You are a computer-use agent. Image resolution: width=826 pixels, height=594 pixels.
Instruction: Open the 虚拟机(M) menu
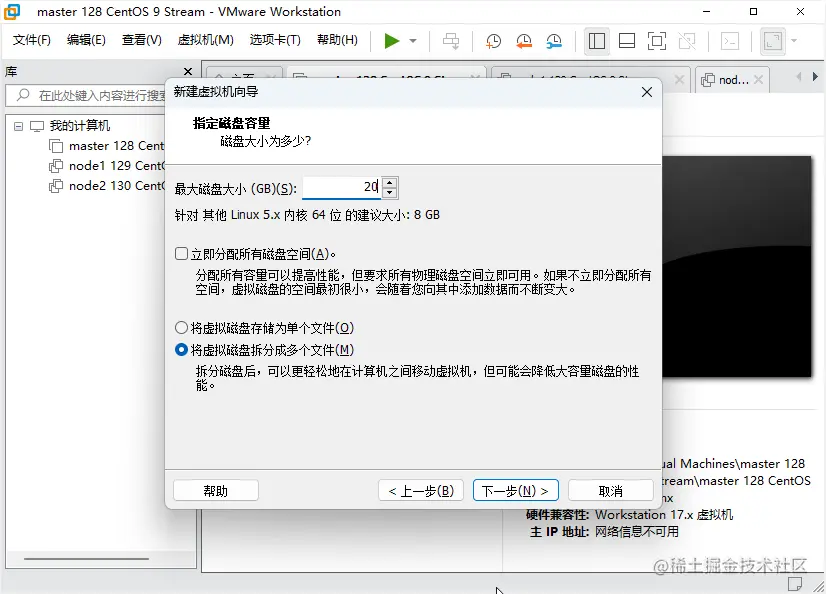click(205, 40)
